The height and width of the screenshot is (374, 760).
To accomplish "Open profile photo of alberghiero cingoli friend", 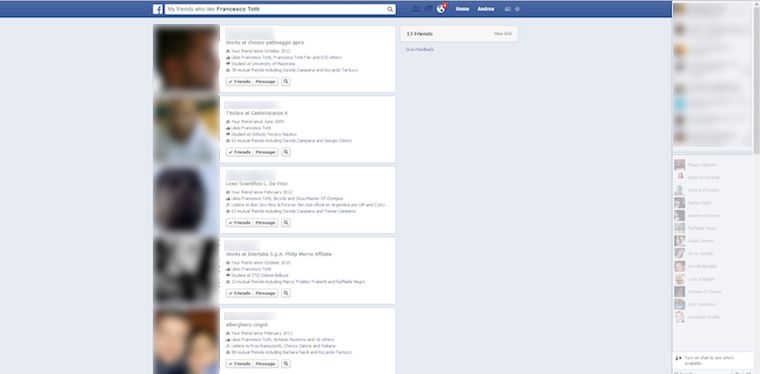I will [186, 341].
